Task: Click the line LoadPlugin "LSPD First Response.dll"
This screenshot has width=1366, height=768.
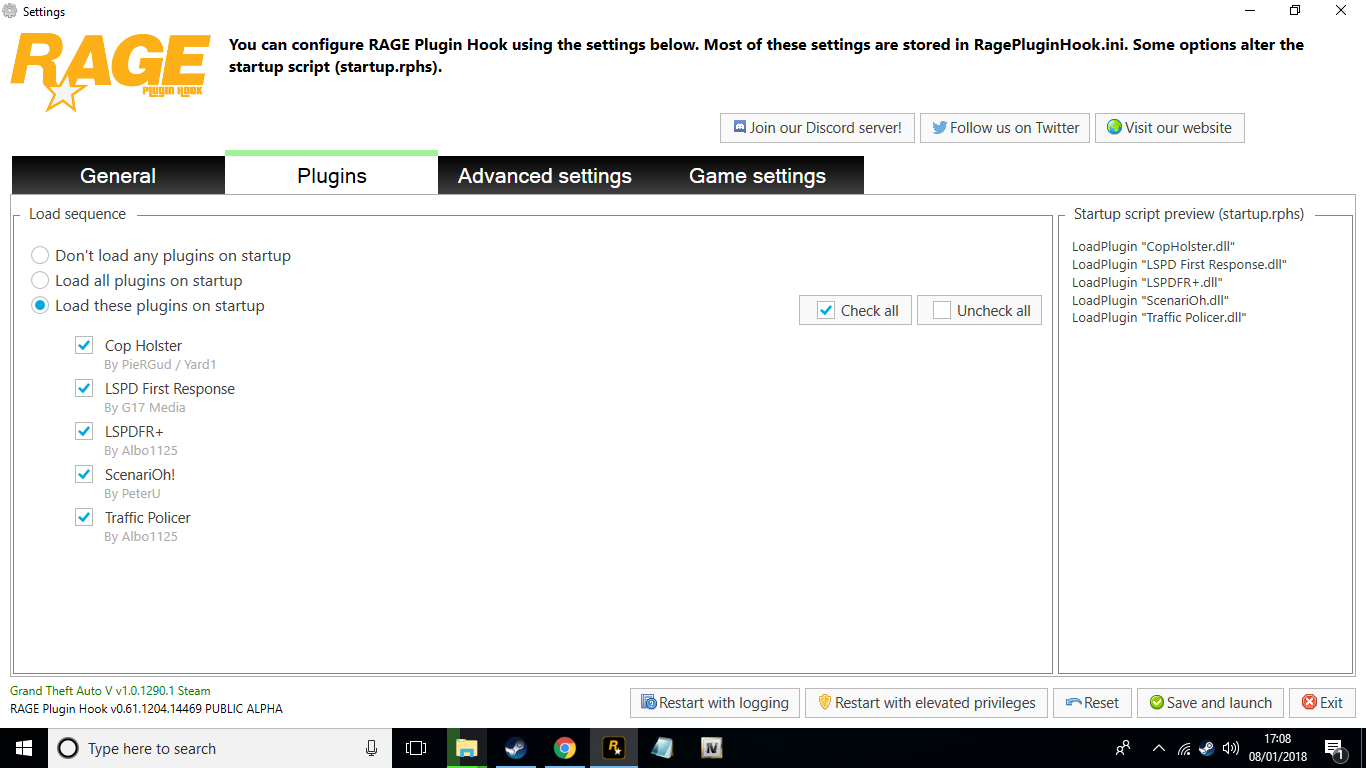Action: coord(1179,264)
